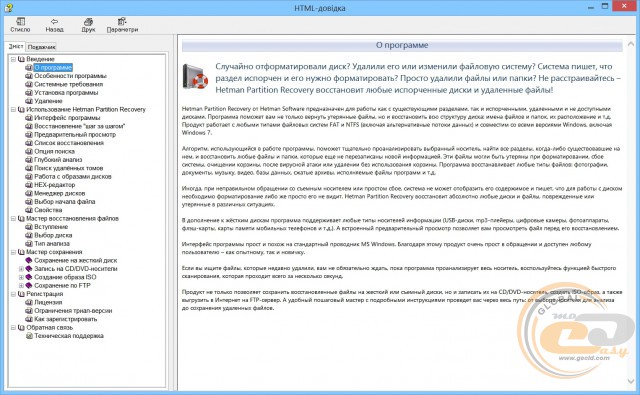This screenshot has width=640, height=395.
Task: Open the Выбор начала файла topic
Action: tap(64, 202)
